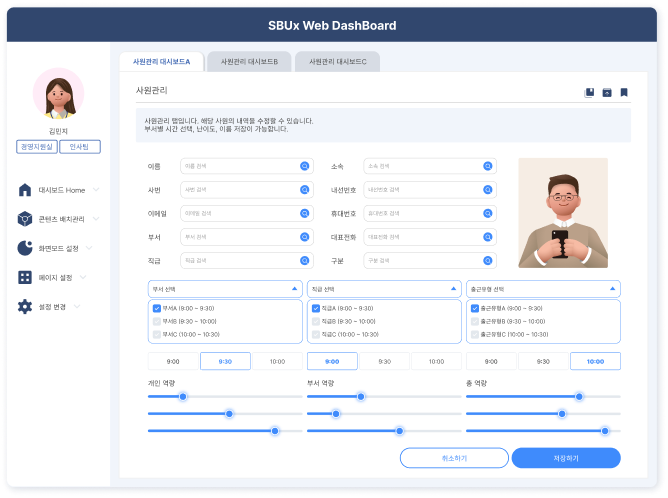
Task: Click search icon in 구분 field
Action: 488,261
